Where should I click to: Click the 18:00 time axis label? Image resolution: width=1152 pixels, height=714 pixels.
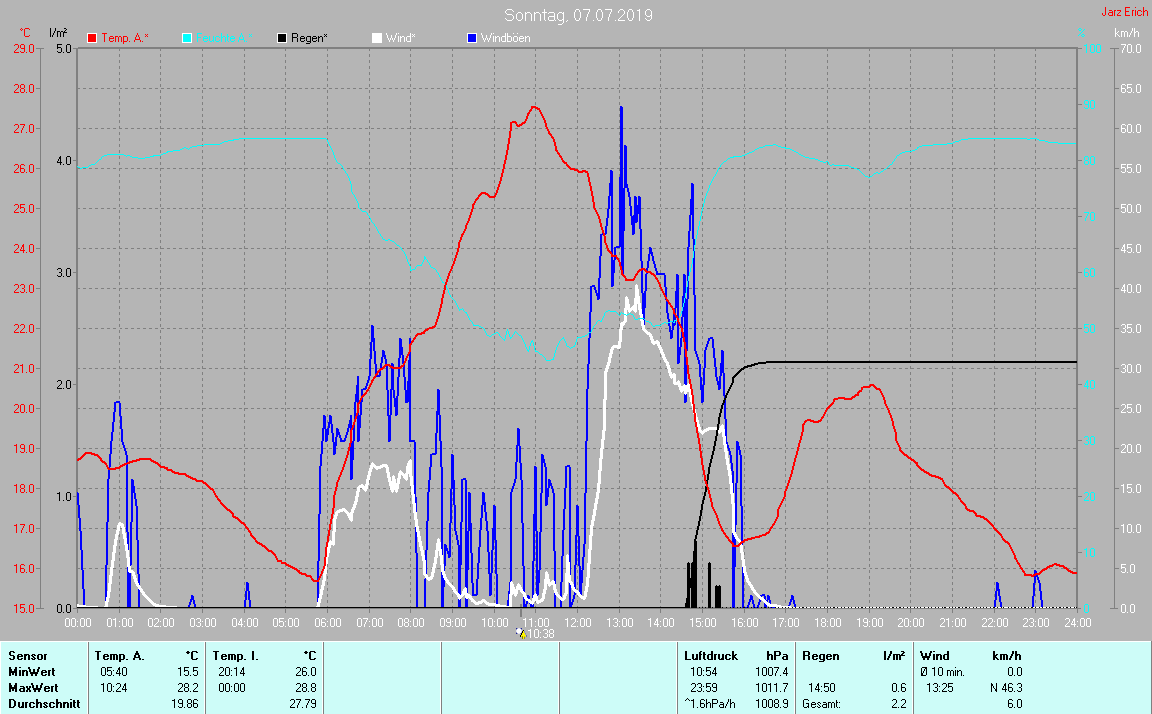[x=827, y=623]
